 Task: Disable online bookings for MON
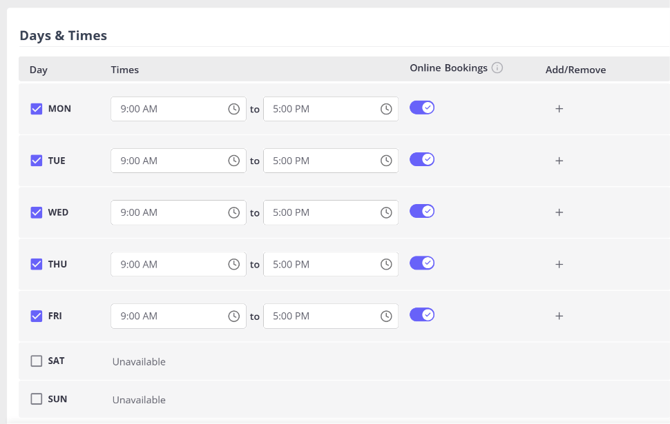[422, 108]
